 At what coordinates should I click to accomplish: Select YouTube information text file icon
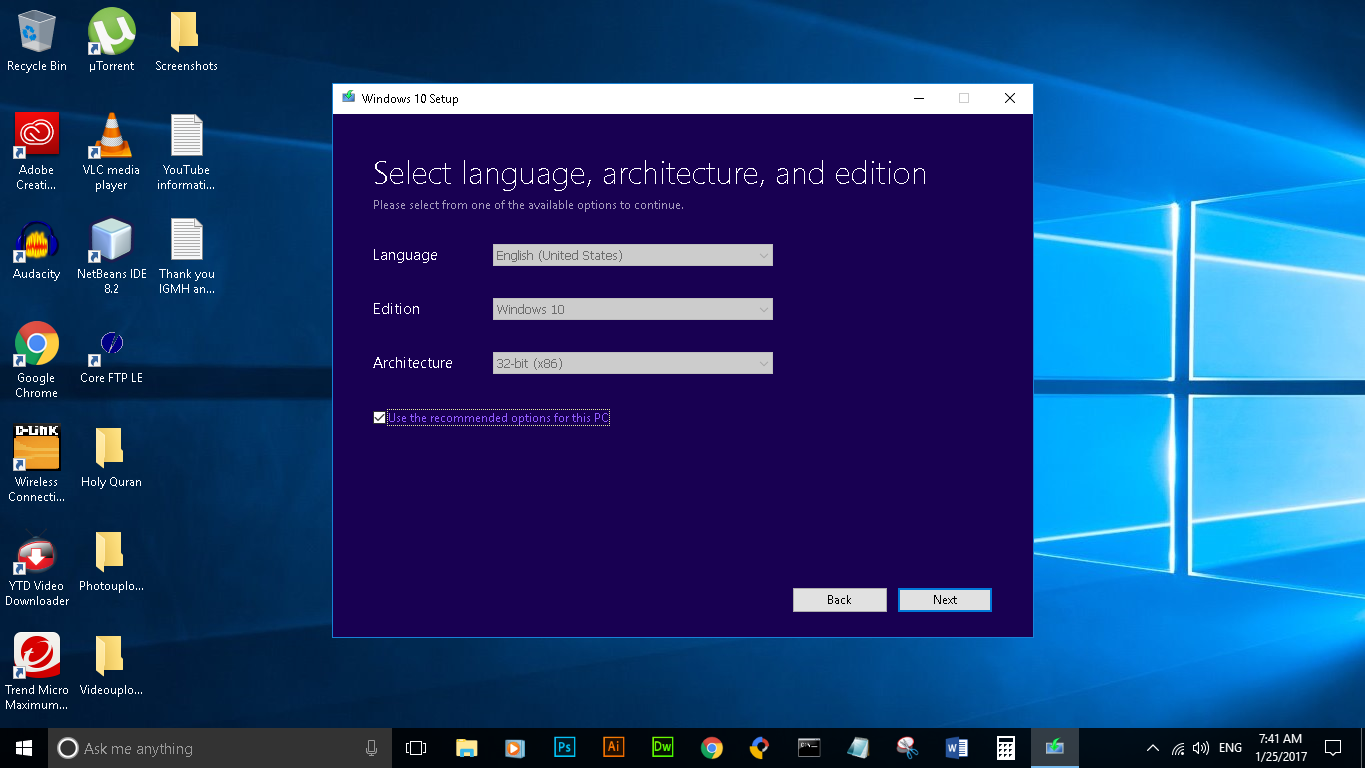186,151
